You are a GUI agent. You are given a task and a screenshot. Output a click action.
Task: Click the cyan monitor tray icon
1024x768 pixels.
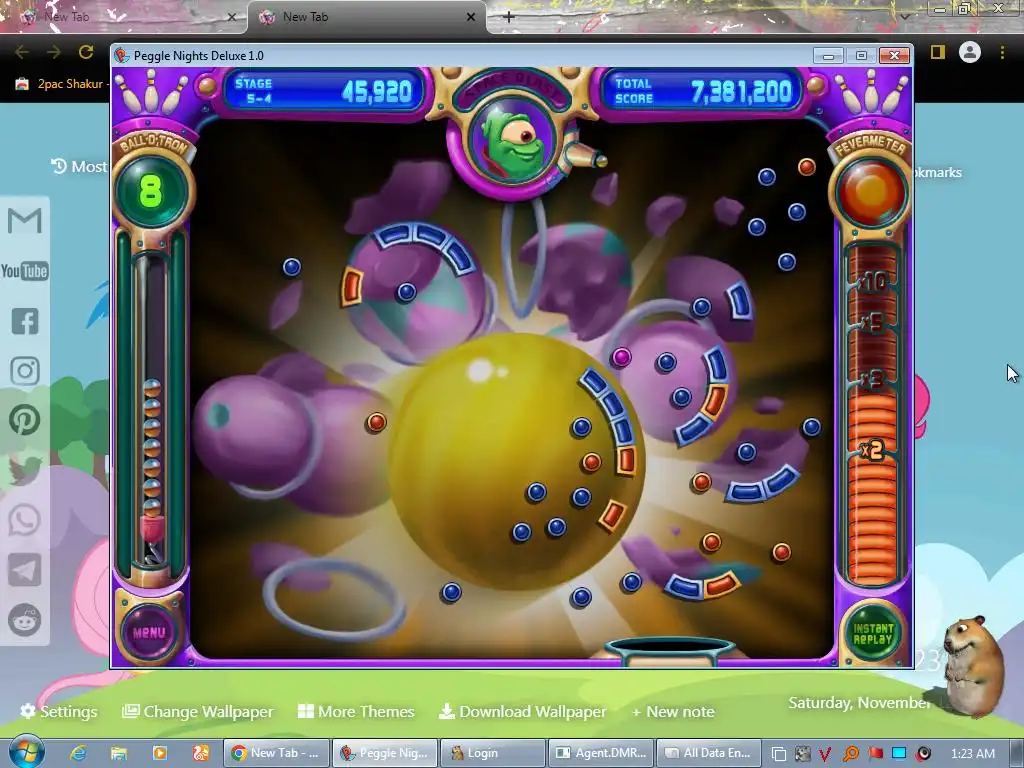coord(899,754)
